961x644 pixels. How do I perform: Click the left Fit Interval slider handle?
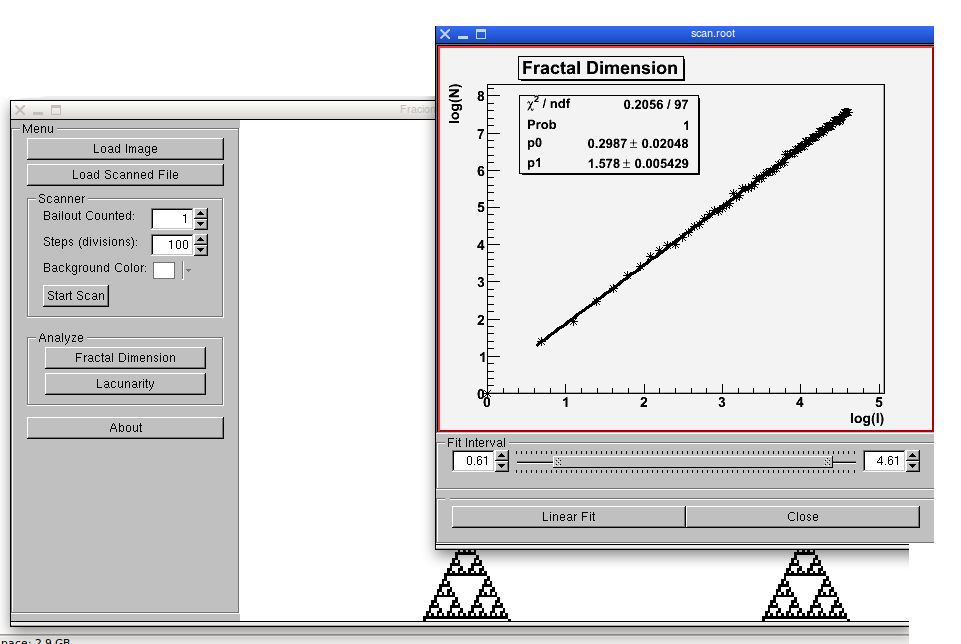point(557,462)
